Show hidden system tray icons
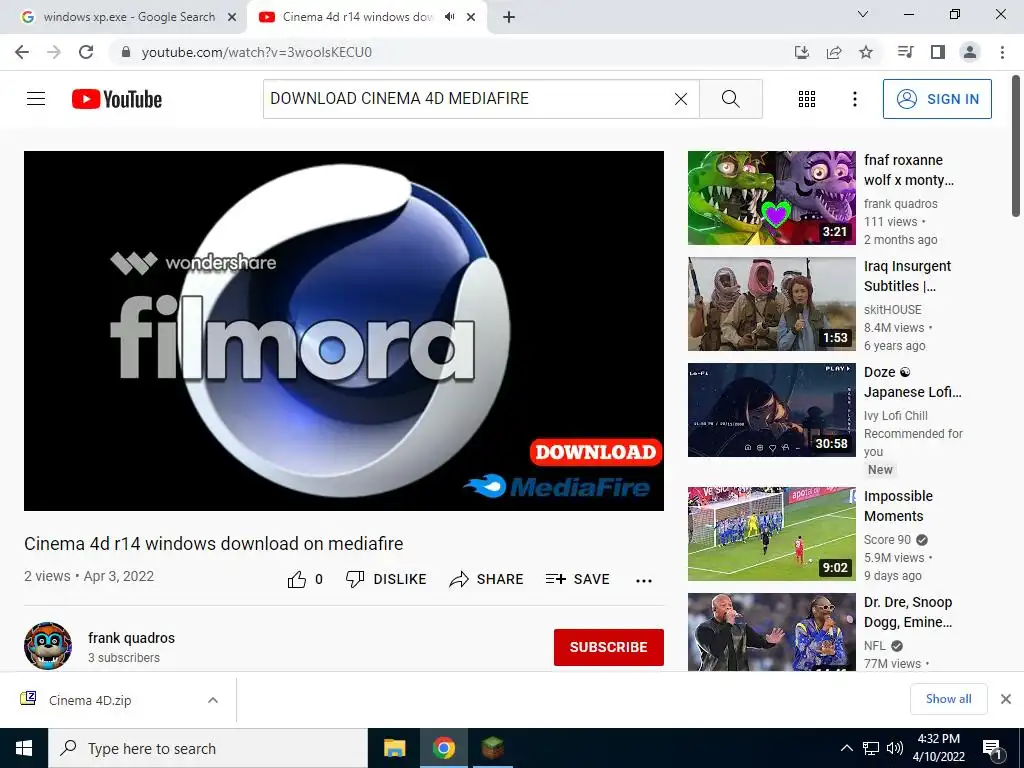 point(846,748)
